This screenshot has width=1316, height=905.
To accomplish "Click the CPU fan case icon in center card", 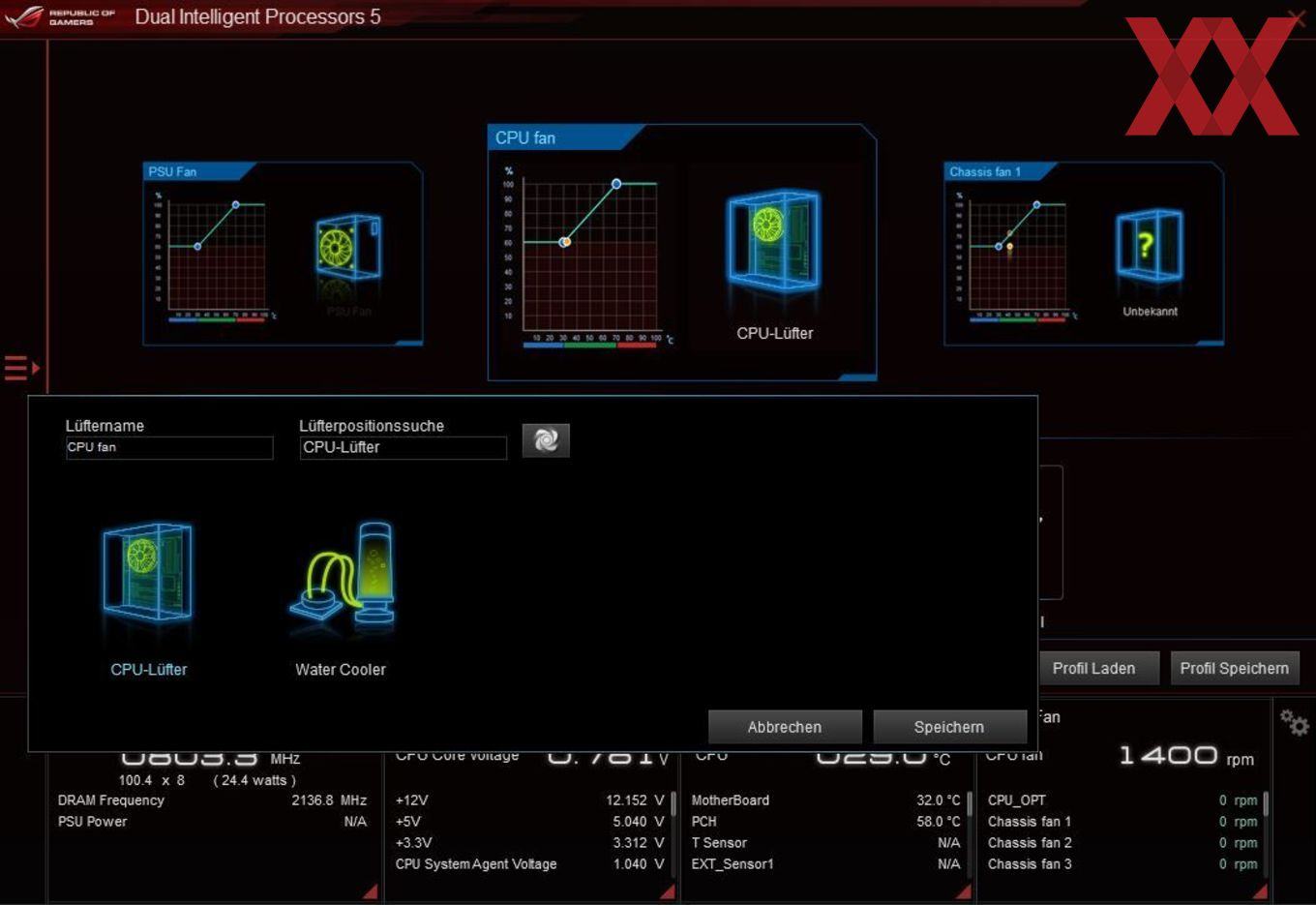I will [773, 239].
